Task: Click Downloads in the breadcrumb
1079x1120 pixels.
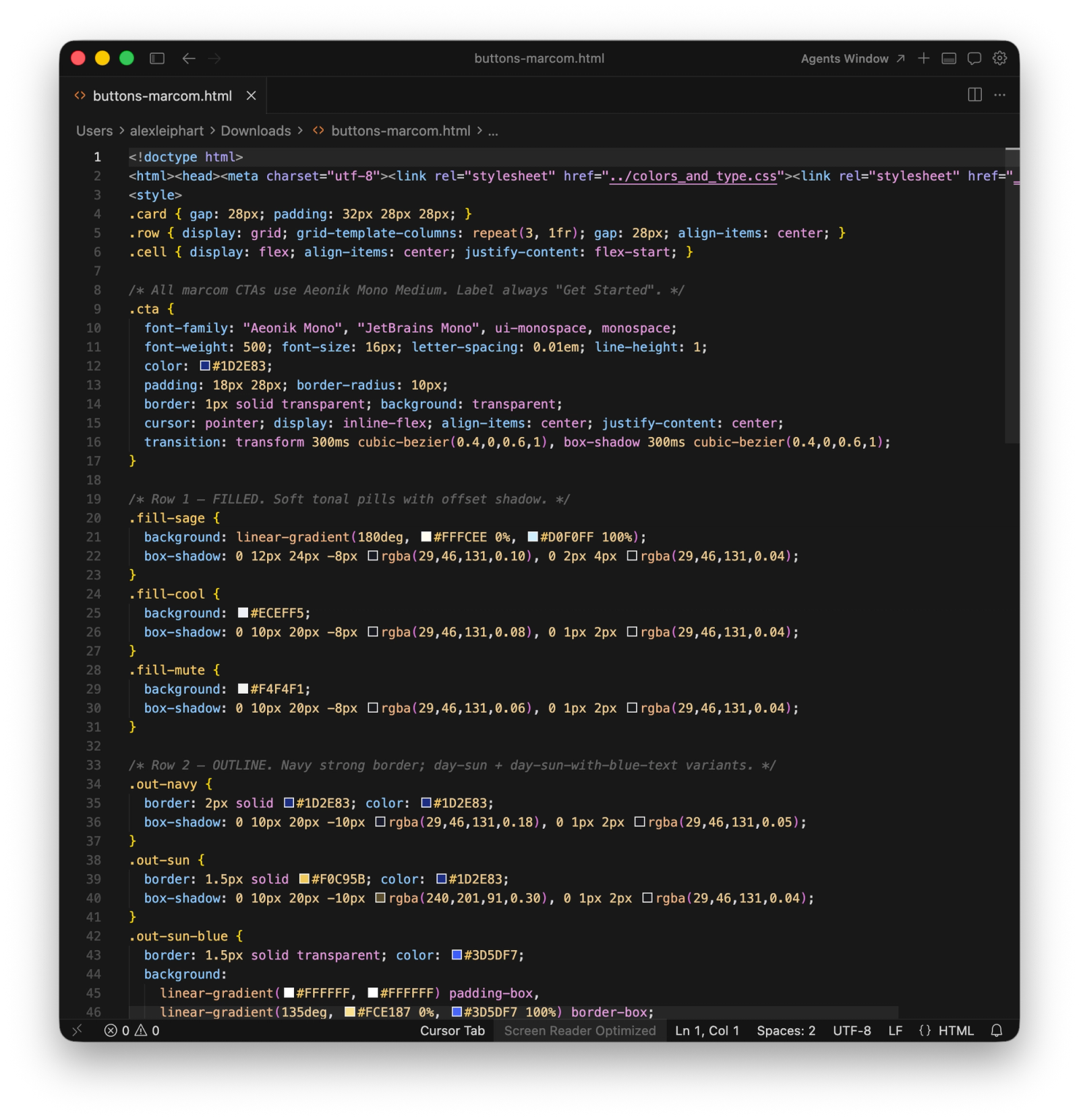Action: pos(256,131)
